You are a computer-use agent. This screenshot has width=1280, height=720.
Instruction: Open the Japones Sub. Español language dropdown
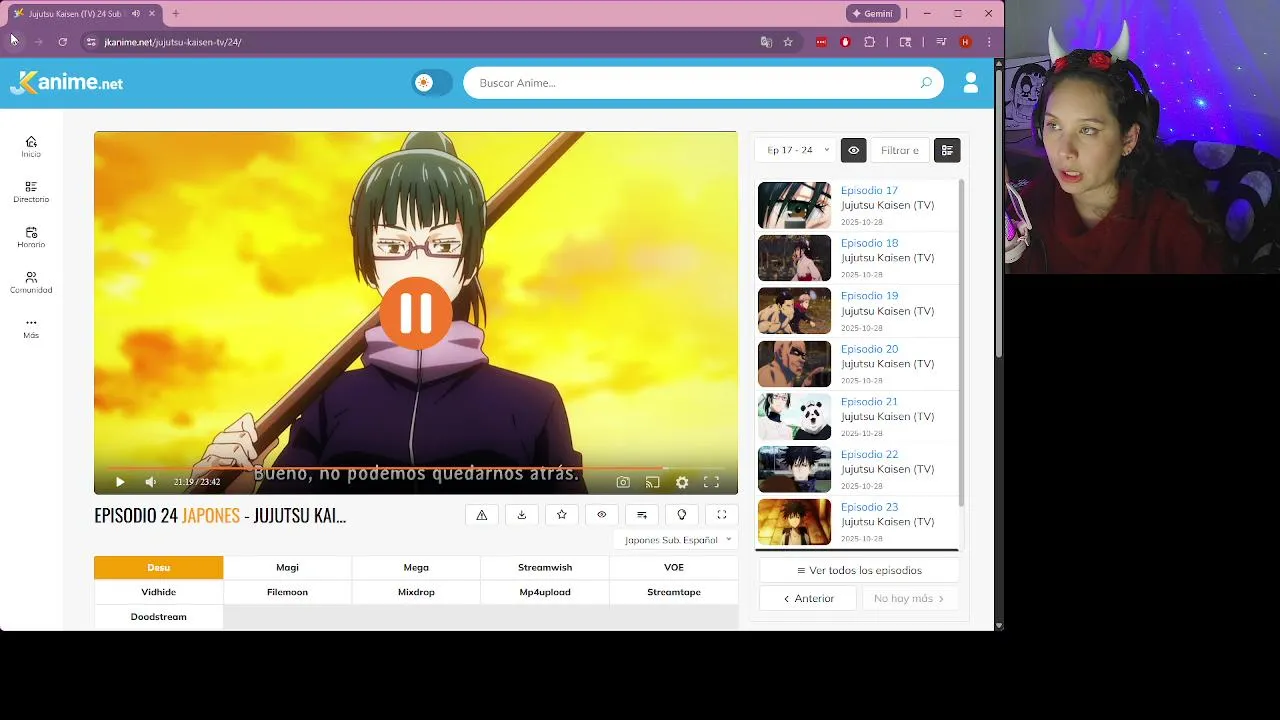click(676, 540)
